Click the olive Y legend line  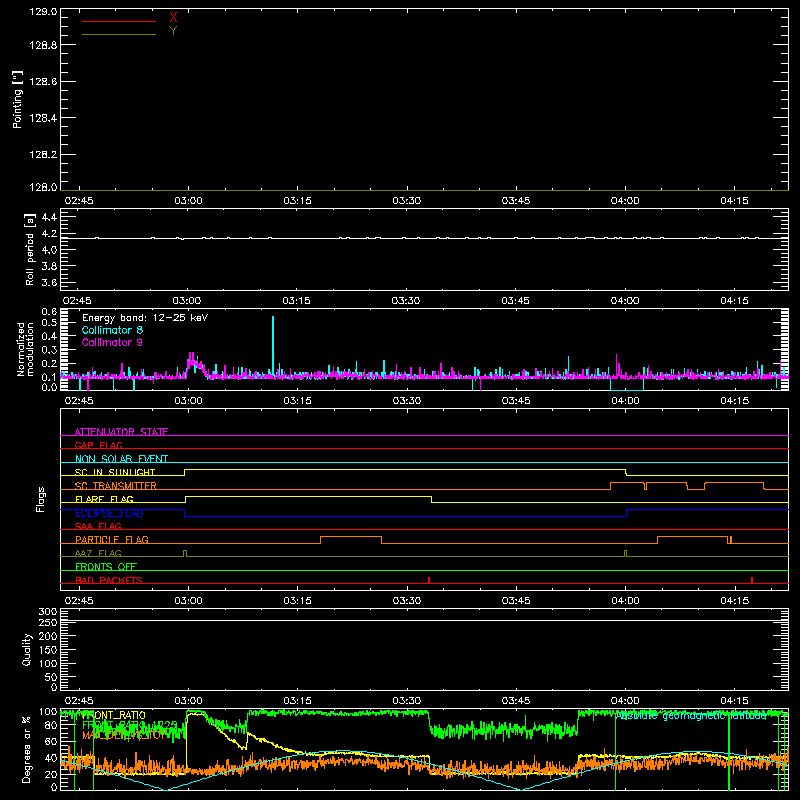click(x=119, y=35)
